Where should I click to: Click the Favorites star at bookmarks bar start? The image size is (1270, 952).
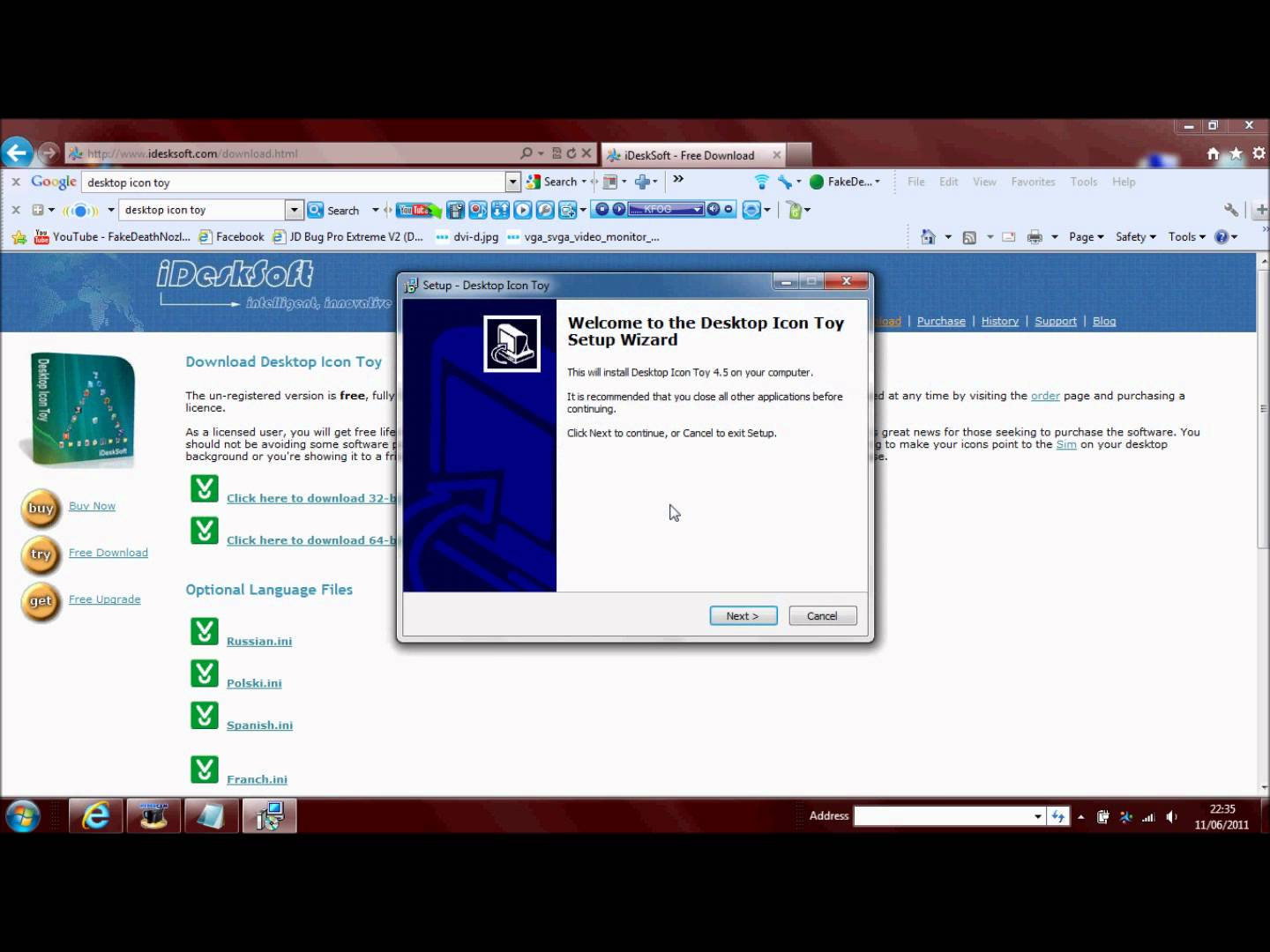(x=19, y=237)
